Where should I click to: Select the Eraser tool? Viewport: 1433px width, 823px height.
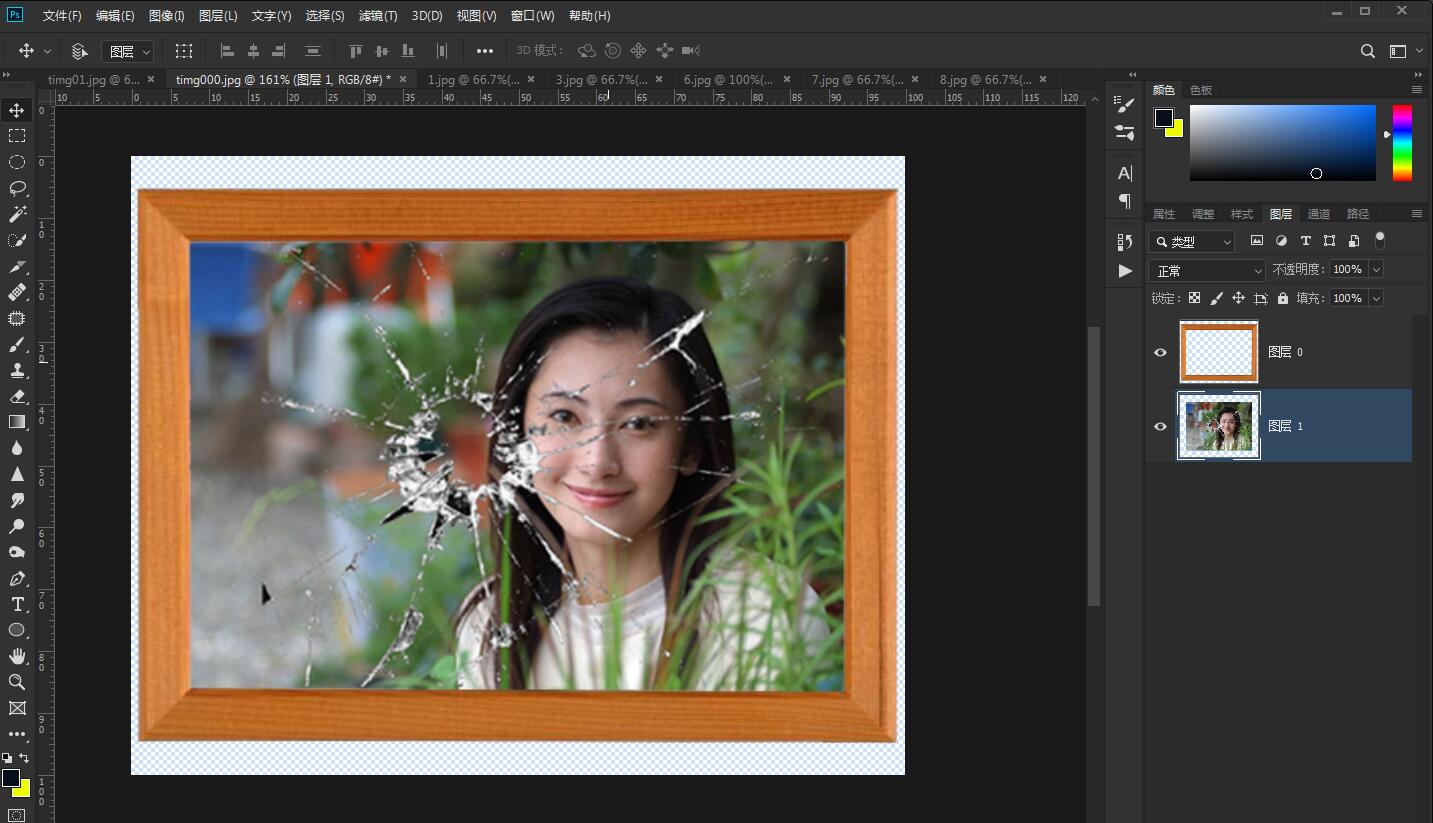coord(17,396)
